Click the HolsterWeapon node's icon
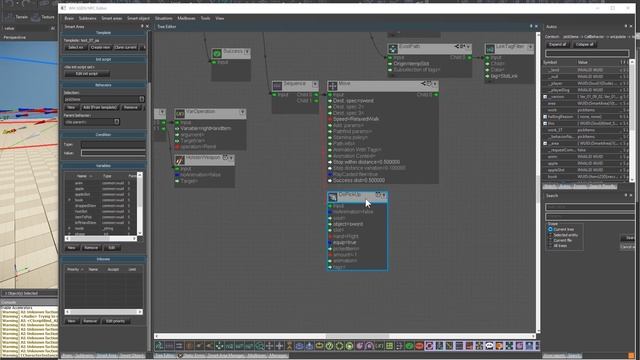The image size is (640, 360). (180, 160)
